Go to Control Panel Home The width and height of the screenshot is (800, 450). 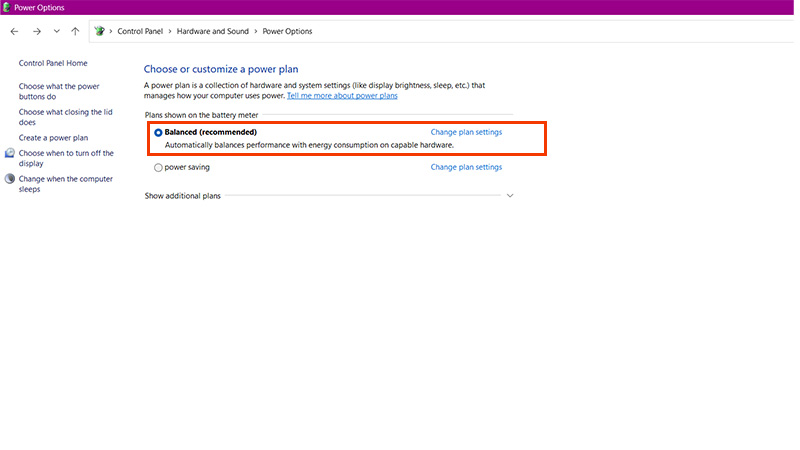(53, 63)
